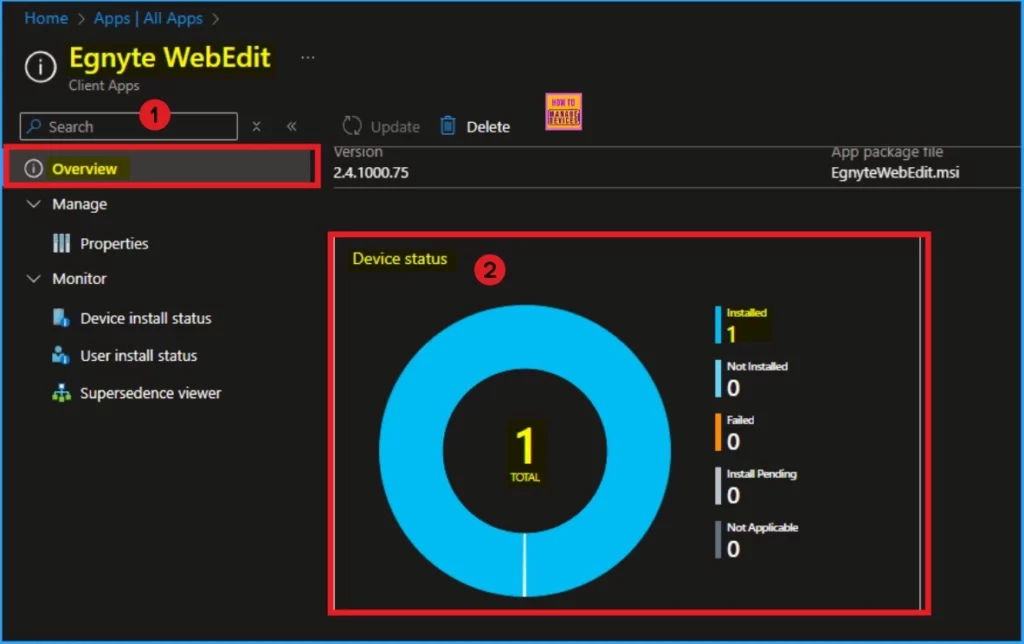The height and width of the screenshot is (644, 1024).
Task: Click the Not Applicable legend label
Action: click(x=762, y=528)
